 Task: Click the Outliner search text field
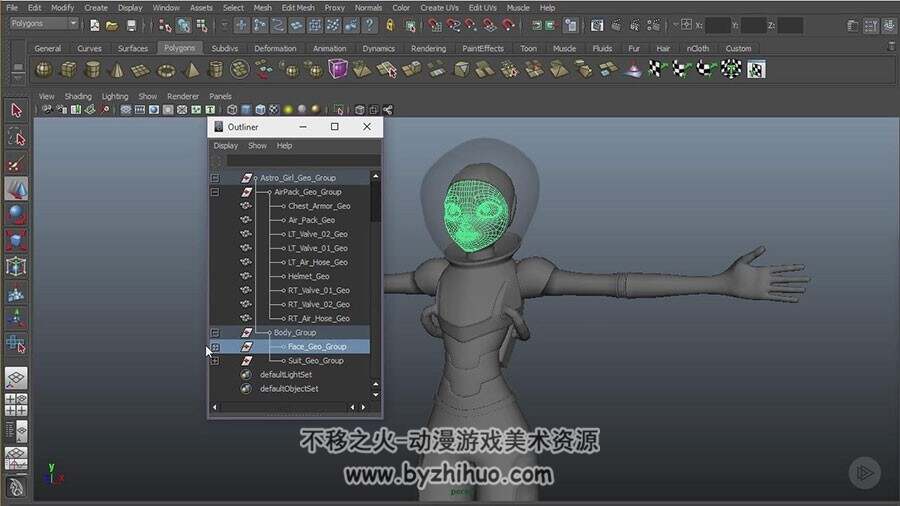pyautogui.click(x=303, y=161)
